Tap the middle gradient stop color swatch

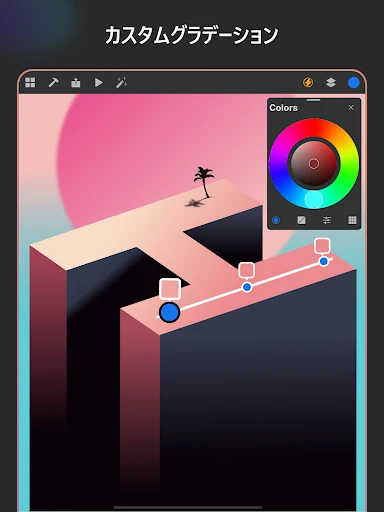coord(247,270)
